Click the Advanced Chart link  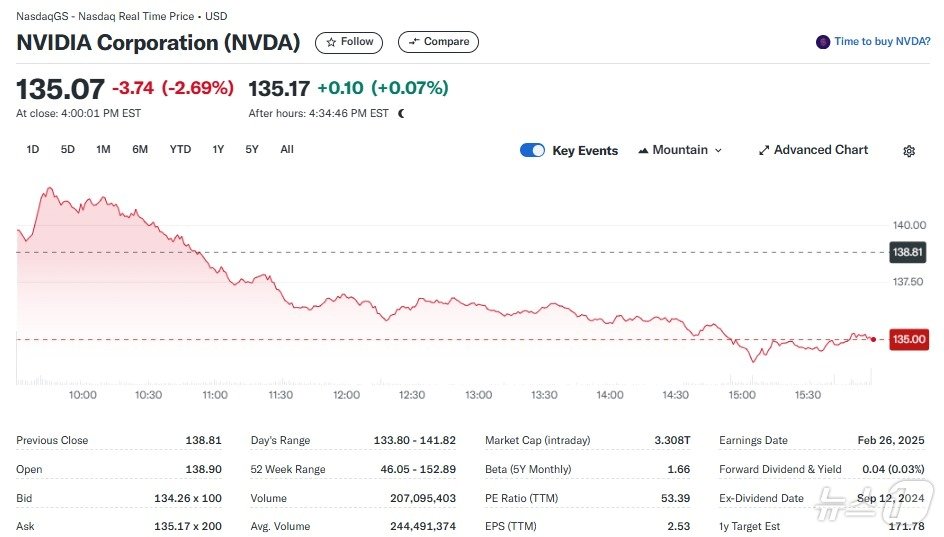(x=821, y=150)
